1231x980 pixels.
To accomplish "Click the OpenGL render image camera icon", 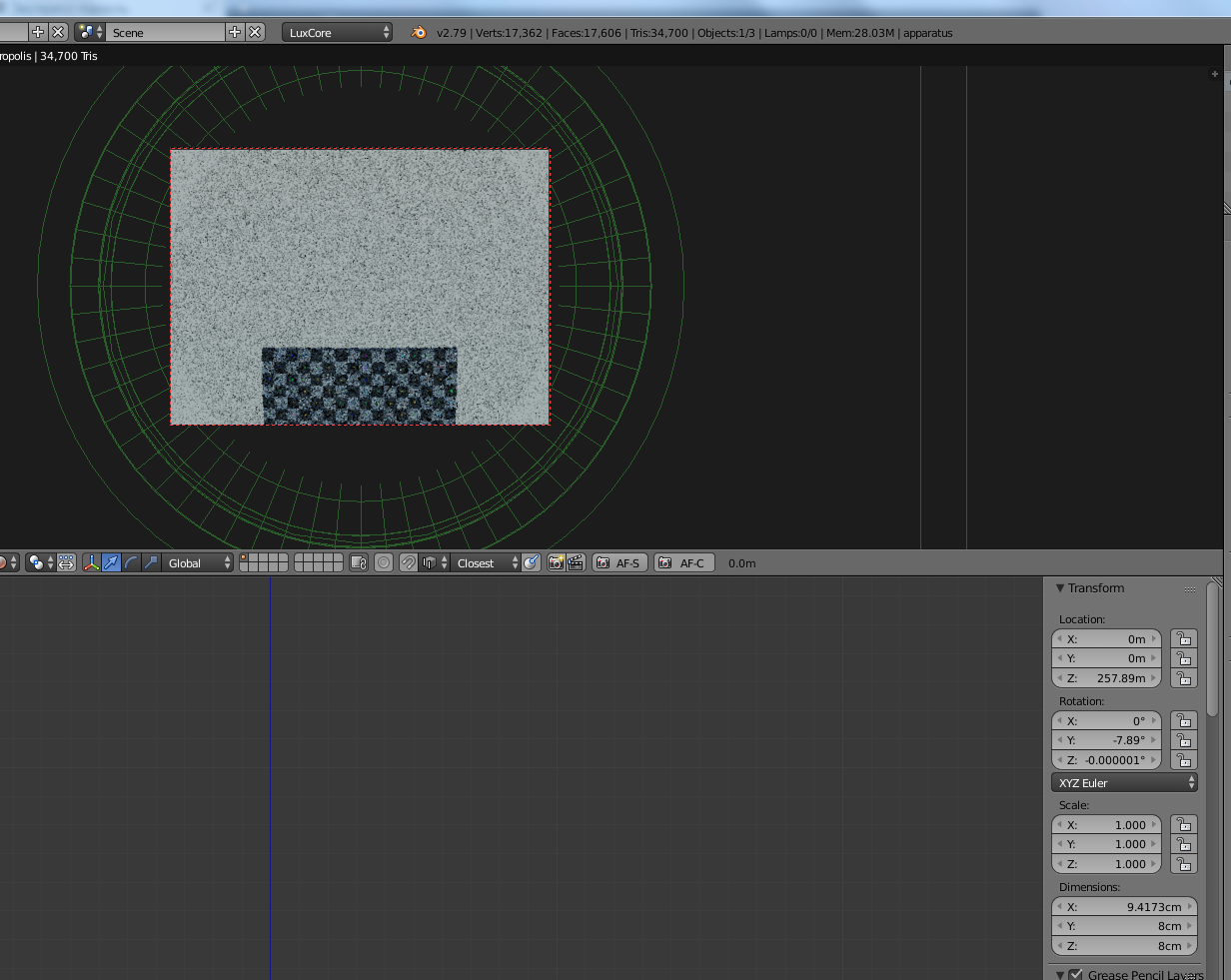I will [x=557, y=563].
